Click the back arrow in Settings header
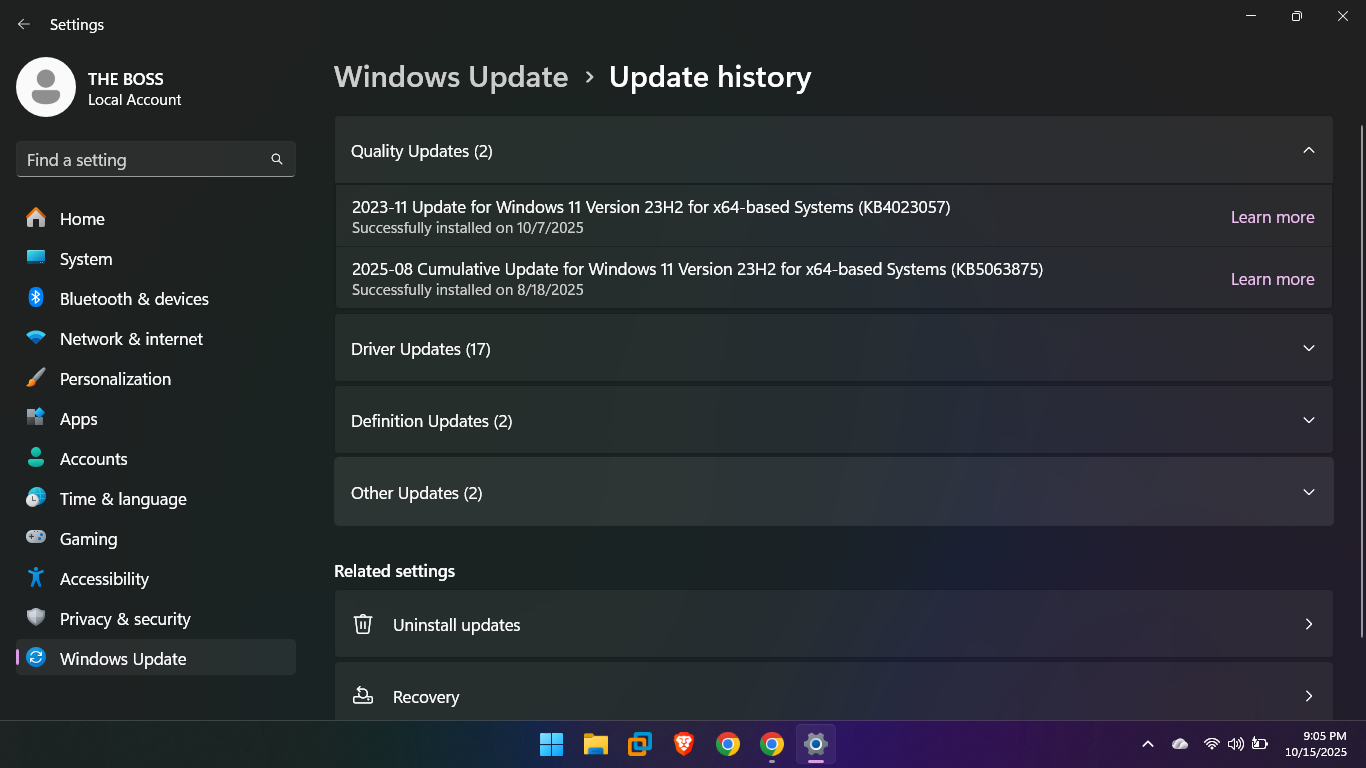Screen dimensions: 1366x768 24,24
